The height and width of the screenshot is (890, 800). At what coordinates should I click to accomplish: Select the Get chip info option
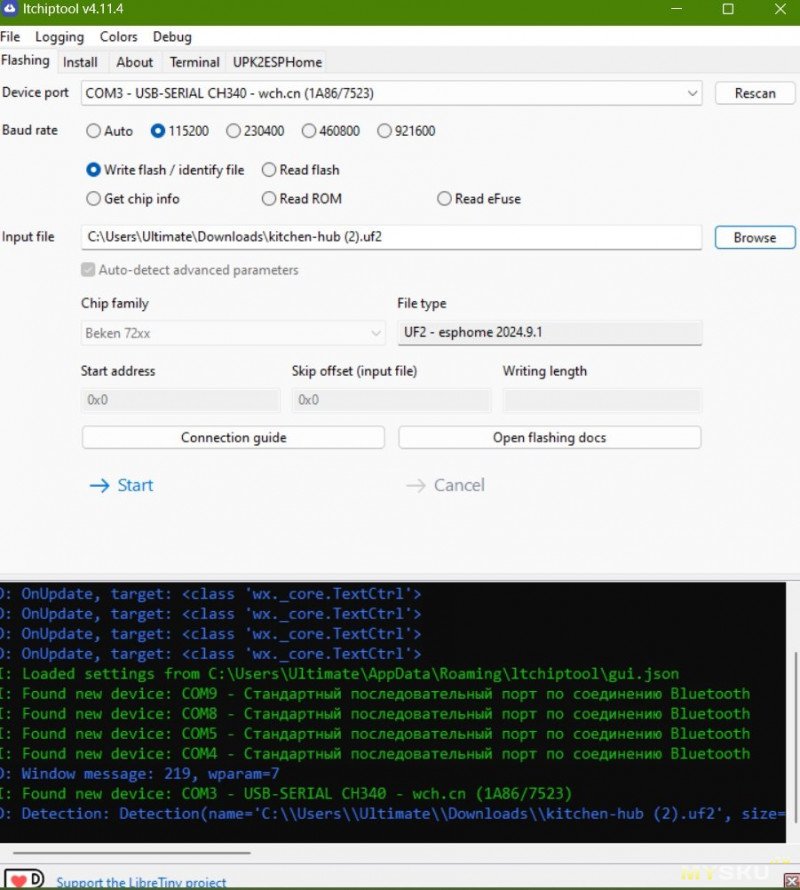coord(94,199)
